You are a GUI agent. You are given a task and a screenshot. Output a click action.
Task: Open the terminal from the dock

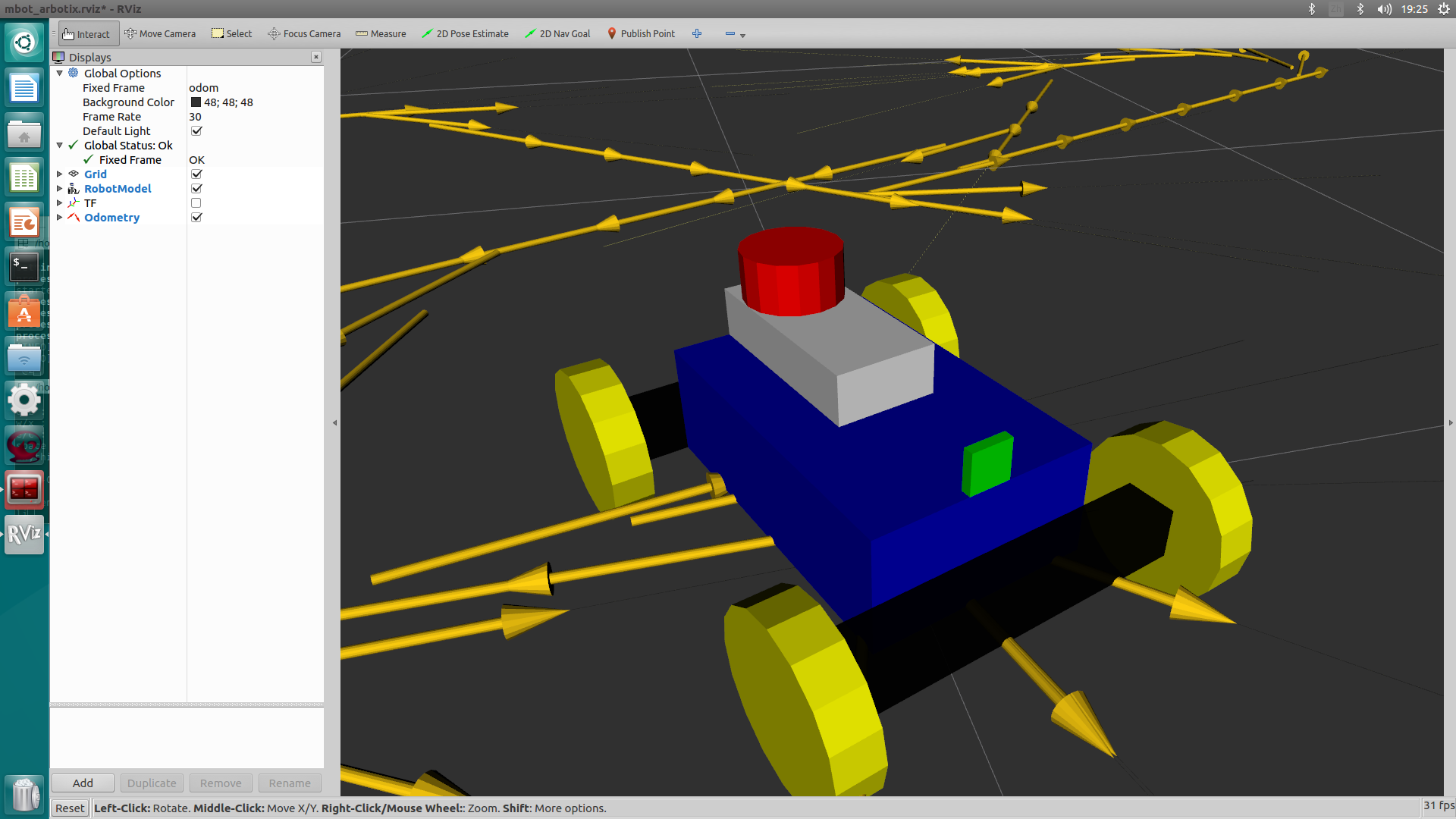[x=24, y=267]
